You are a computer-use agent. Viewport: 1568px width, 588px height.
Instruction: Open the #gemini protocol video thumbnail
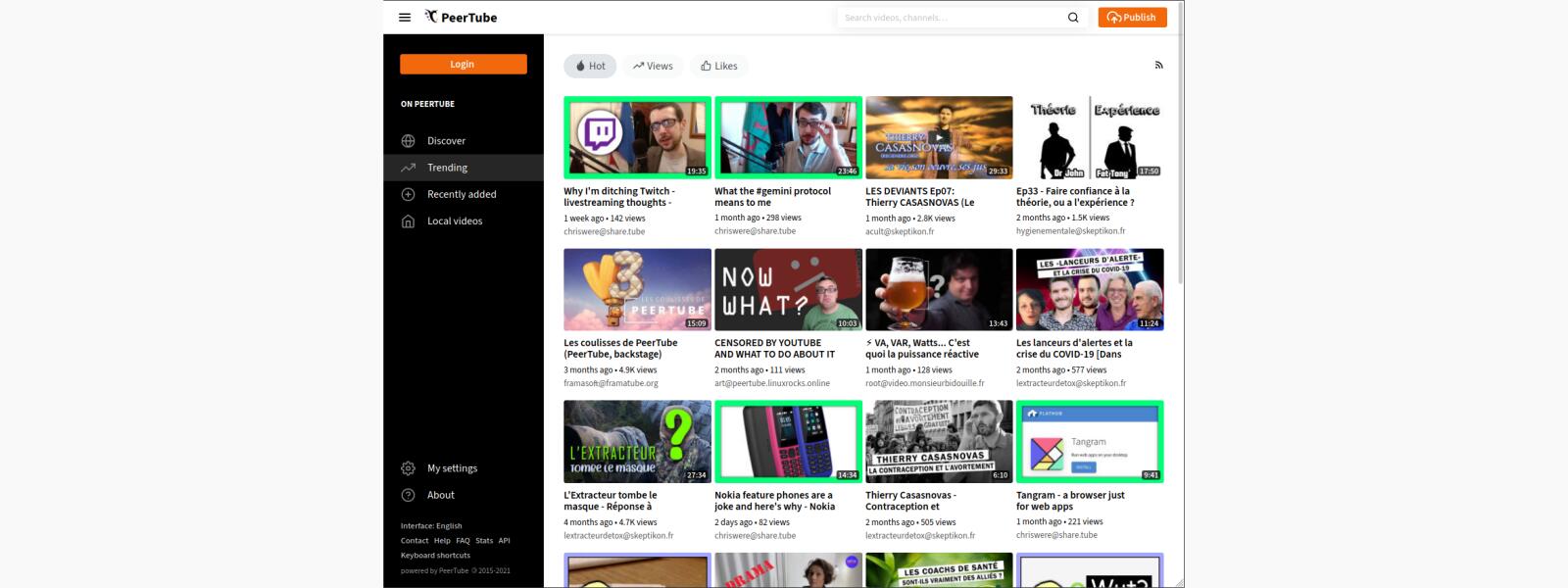(x=788, y=137)
